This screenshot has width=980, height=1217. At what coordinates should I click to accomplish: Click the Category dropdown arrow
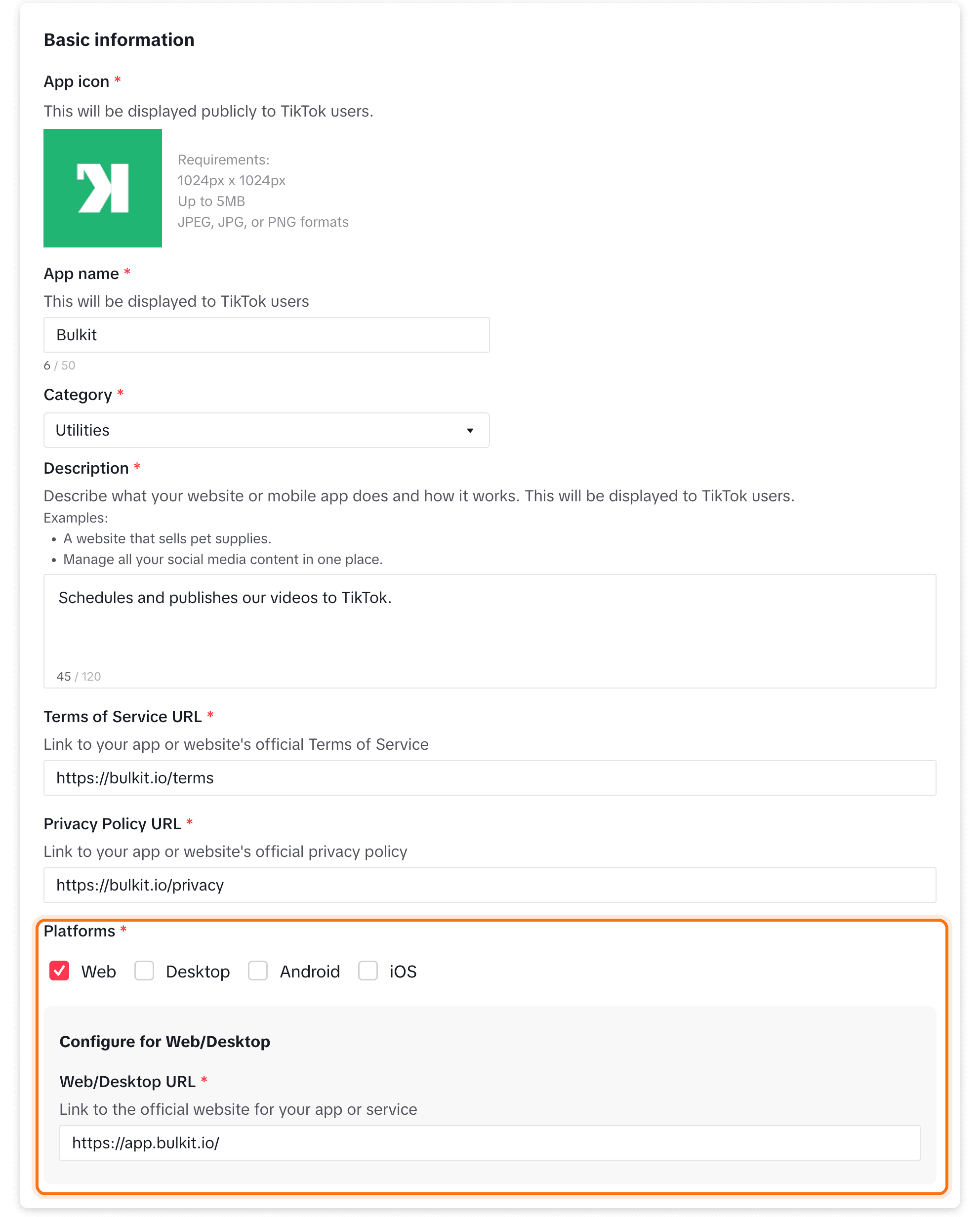click(x=470, y=431)
